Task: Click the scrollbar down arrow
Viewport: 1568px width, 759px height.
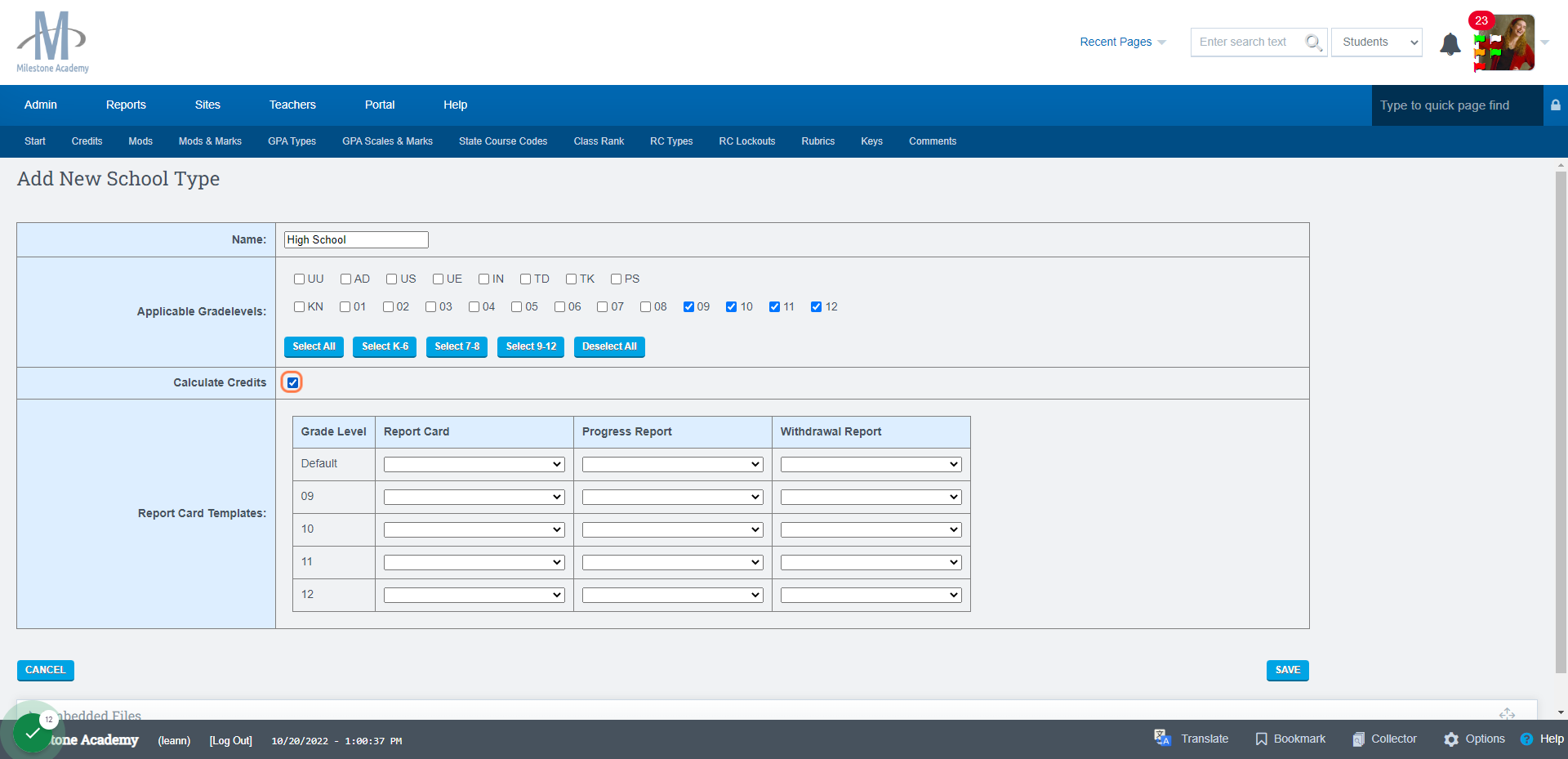Action: click(x=1561, y=712)
